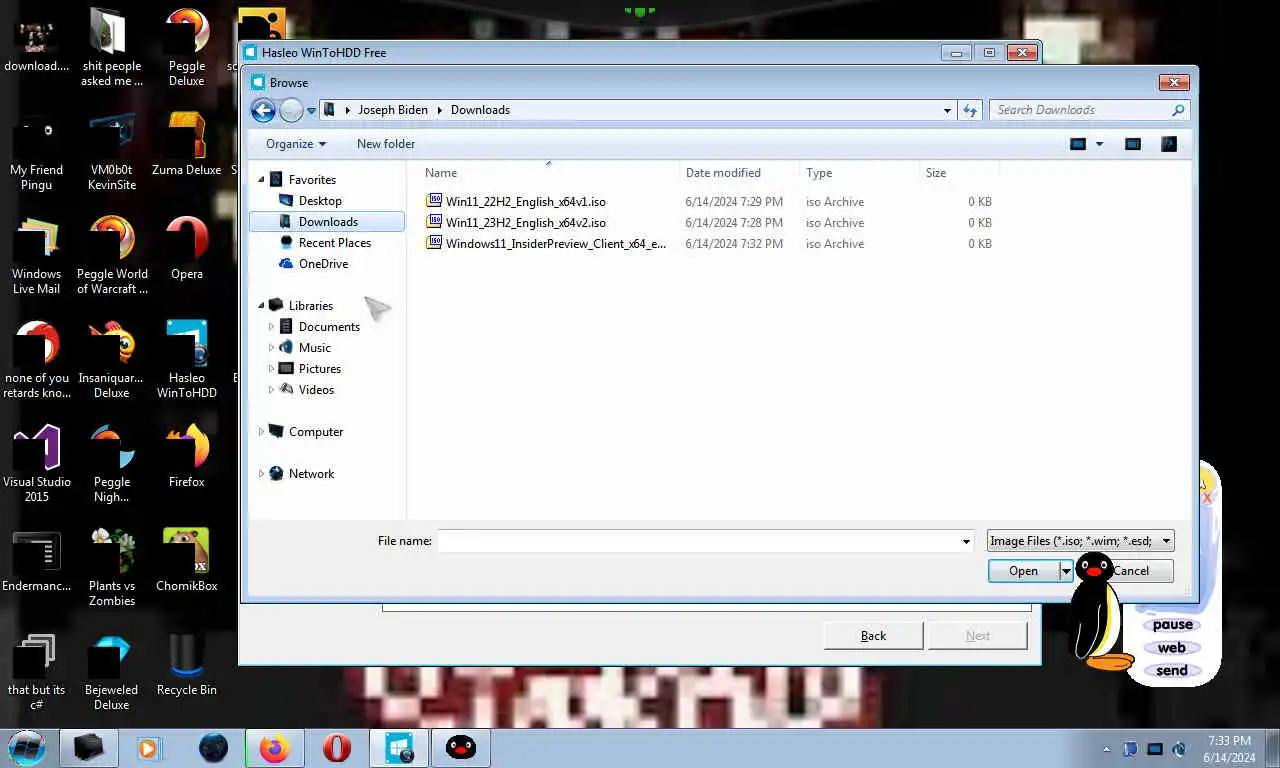The height and width of the screenshot is (768, 1280).
Task: Open Peggle Deluxe desktop icon
Action: (x=186, y=48)
